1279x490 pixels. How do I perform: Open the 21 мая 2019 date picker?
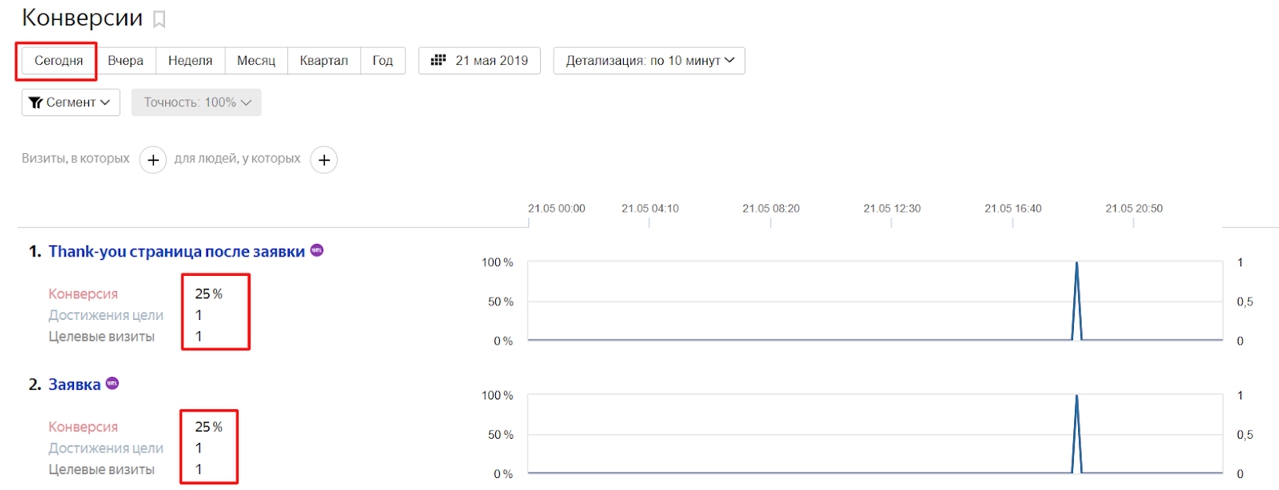(479, 60)
